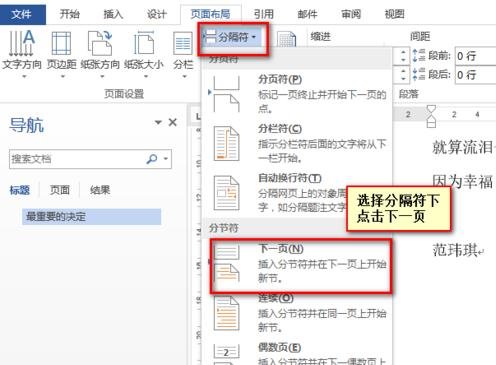
Task: Choose 分栏符(C) column break option
Action: click(x=297, y=144)
